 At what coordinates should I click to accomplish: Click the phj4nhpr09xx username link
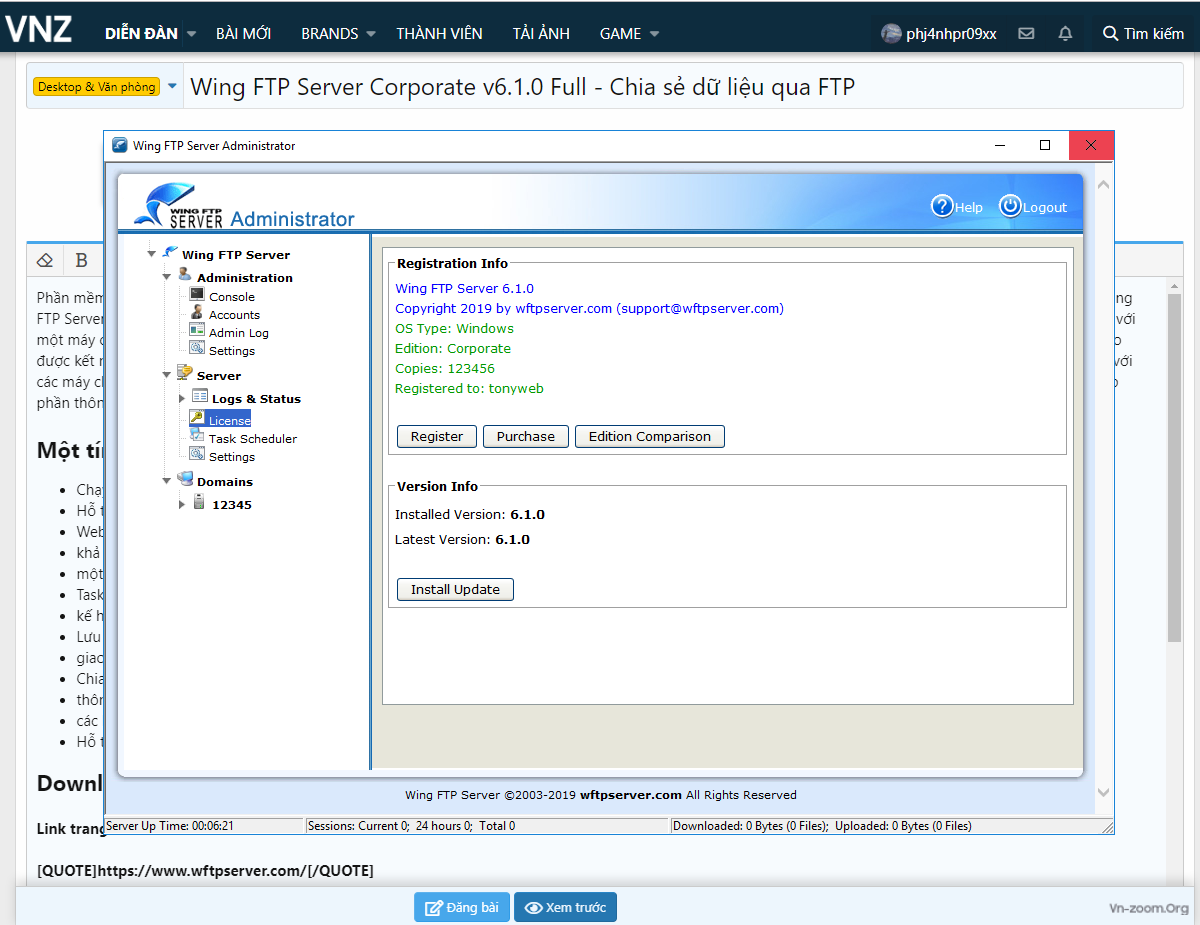coord(951,33)
